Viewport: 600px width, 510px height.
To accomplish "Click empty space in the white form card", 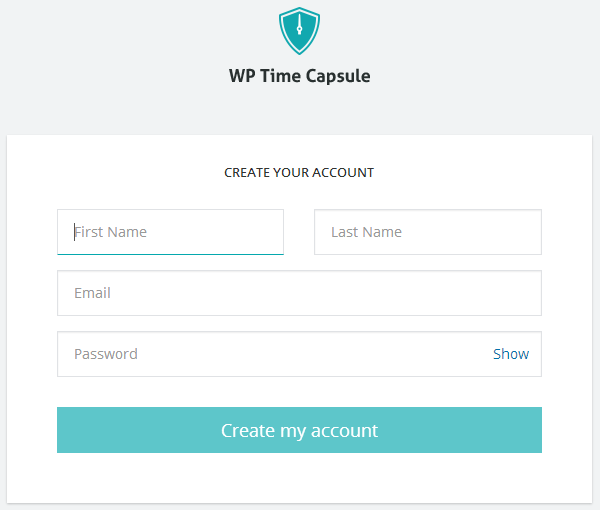I will [x=299, y=478].
